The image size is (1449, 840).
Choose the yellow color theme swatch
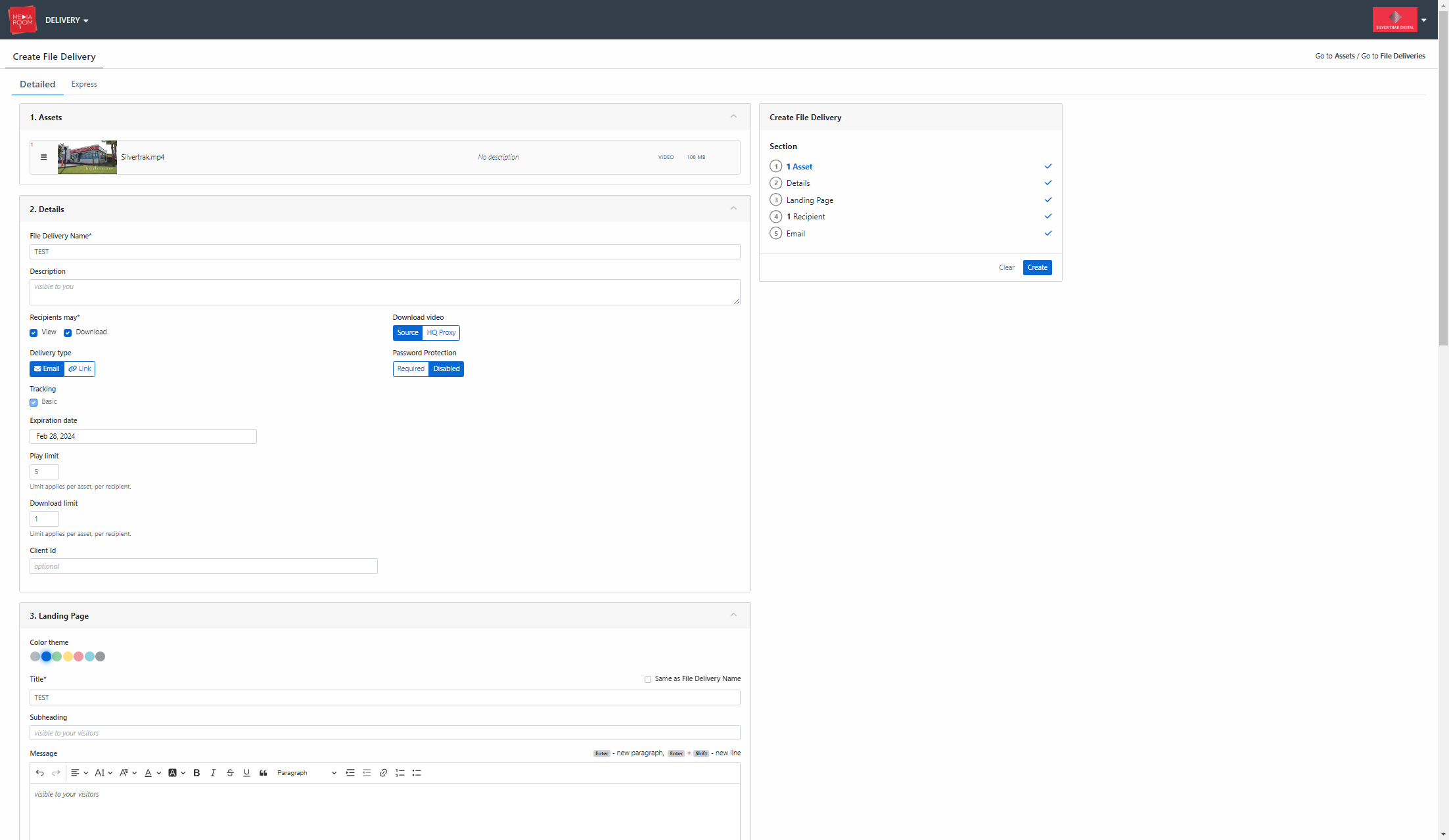point(68,657)
